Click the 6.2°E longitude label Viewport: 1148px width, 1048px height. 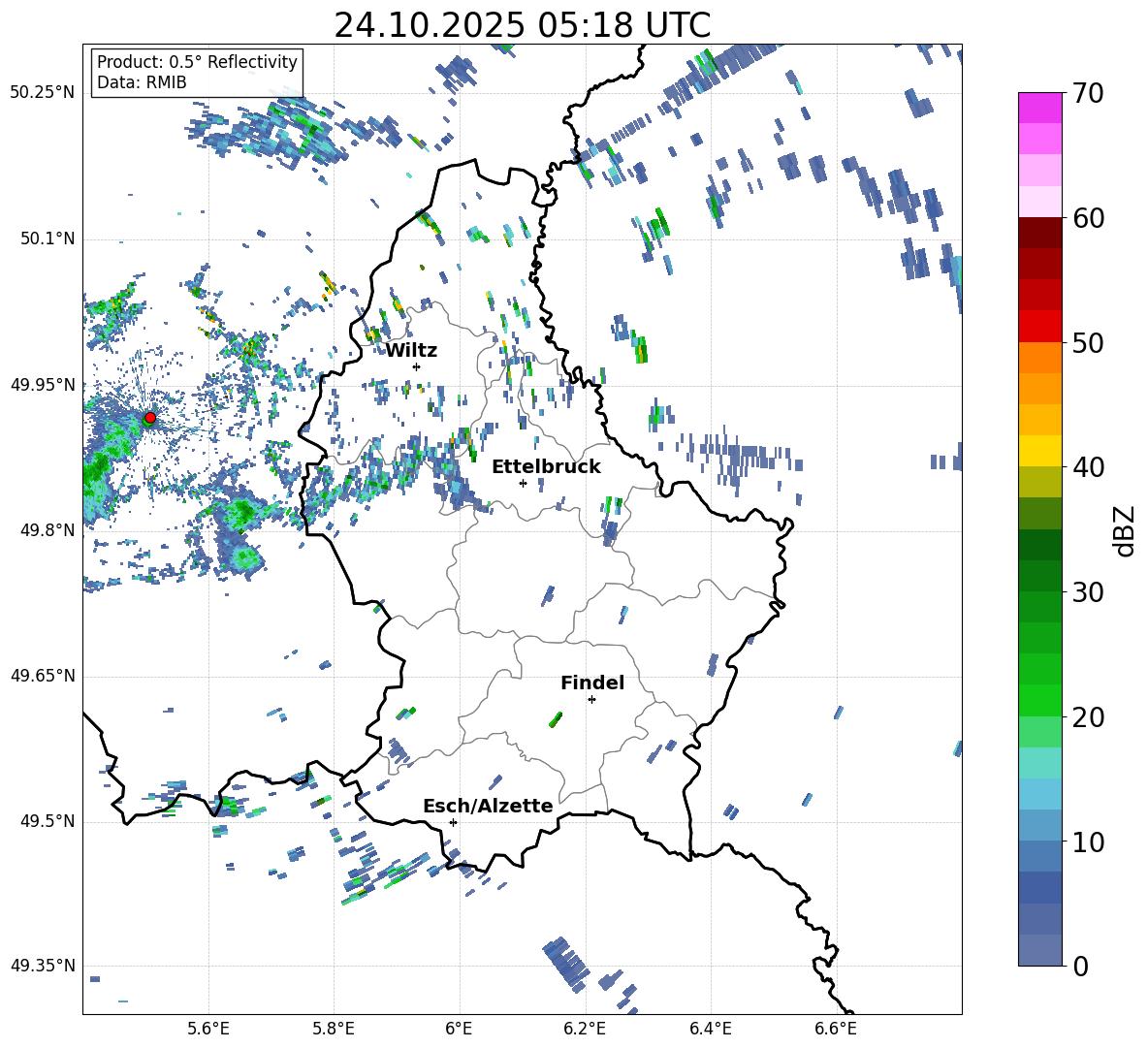585,1029
